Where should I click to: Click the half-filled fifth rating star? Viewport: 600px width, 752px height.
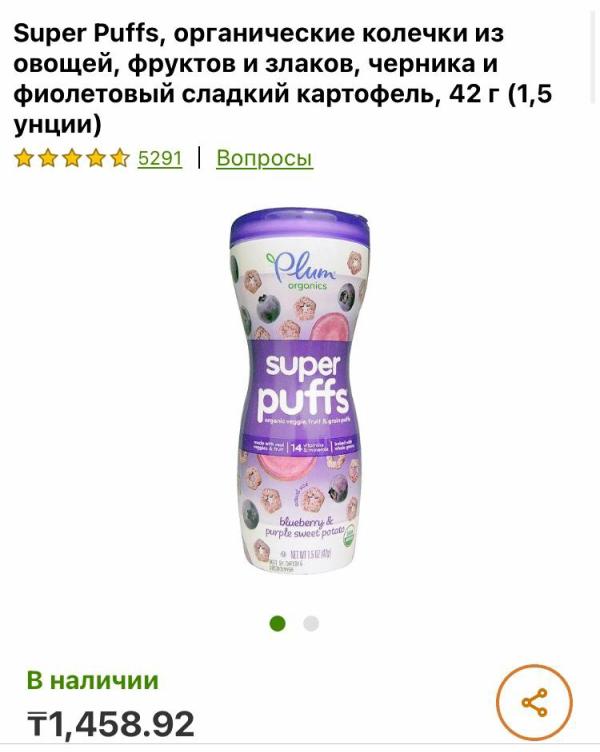120,158
